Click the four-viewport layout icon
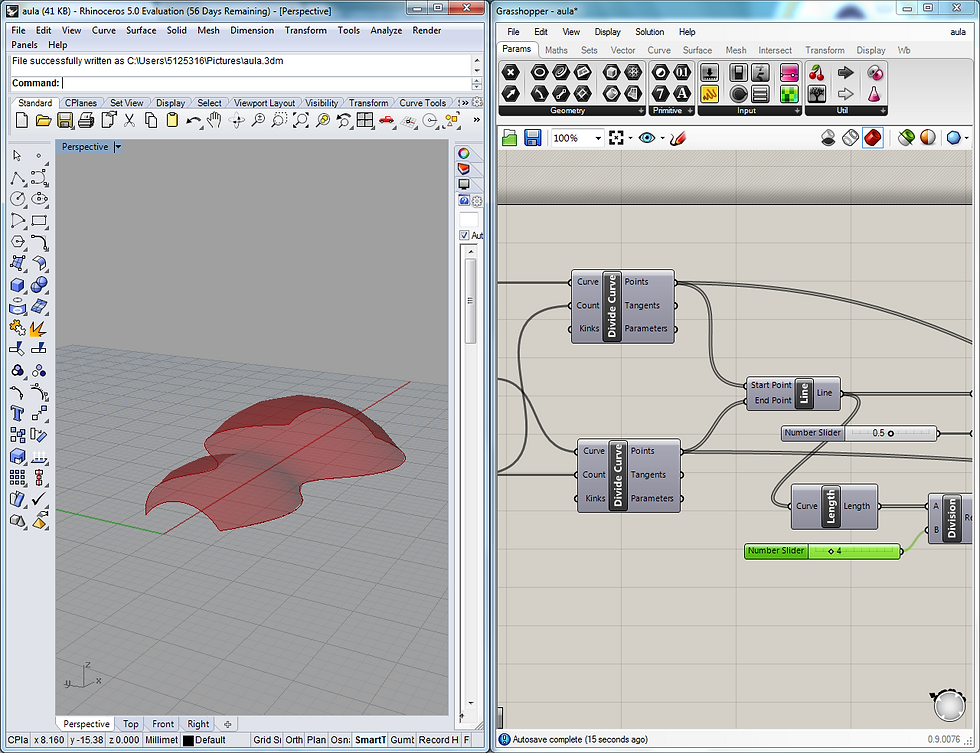 coord(365,121)
